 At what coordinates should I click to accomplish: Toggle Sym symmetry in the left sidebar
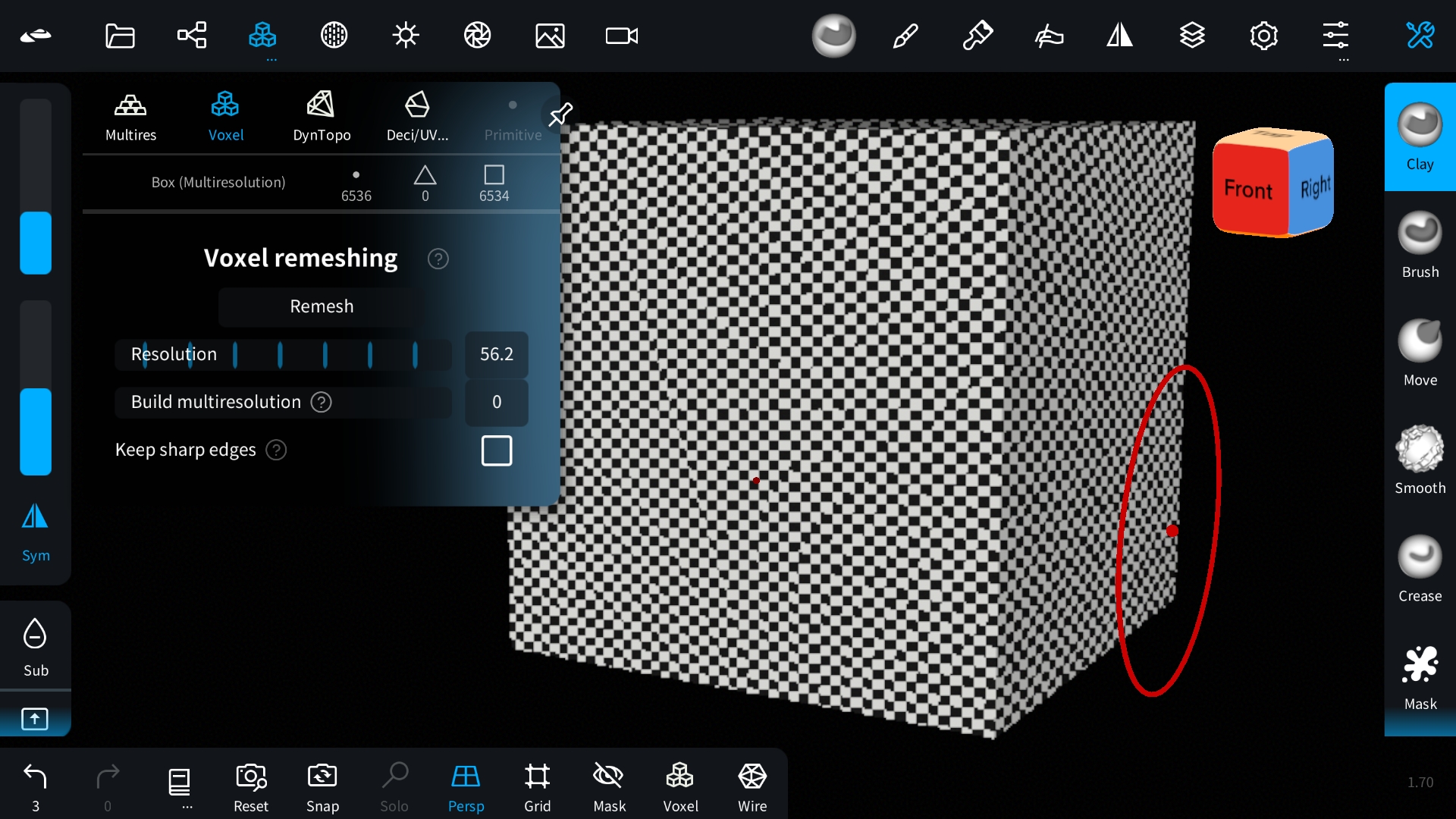35,532
